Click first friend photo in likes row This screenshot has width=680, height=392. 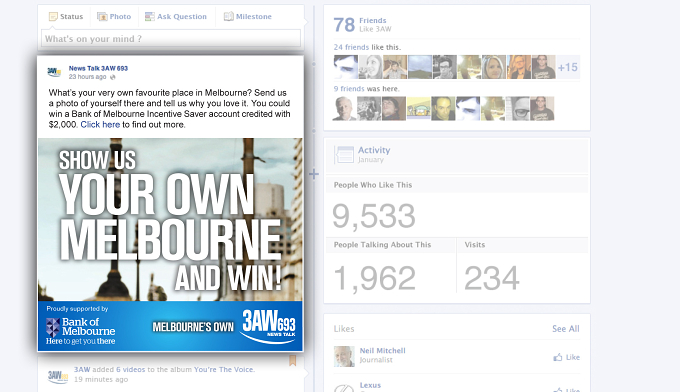(x=346, y=67)
